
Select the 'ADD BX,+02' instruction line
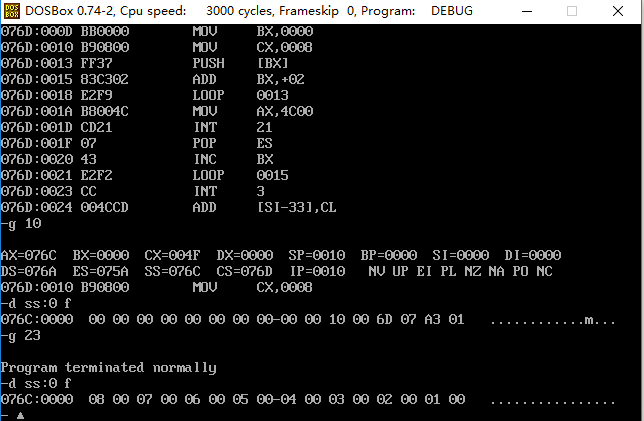point(153,79)
